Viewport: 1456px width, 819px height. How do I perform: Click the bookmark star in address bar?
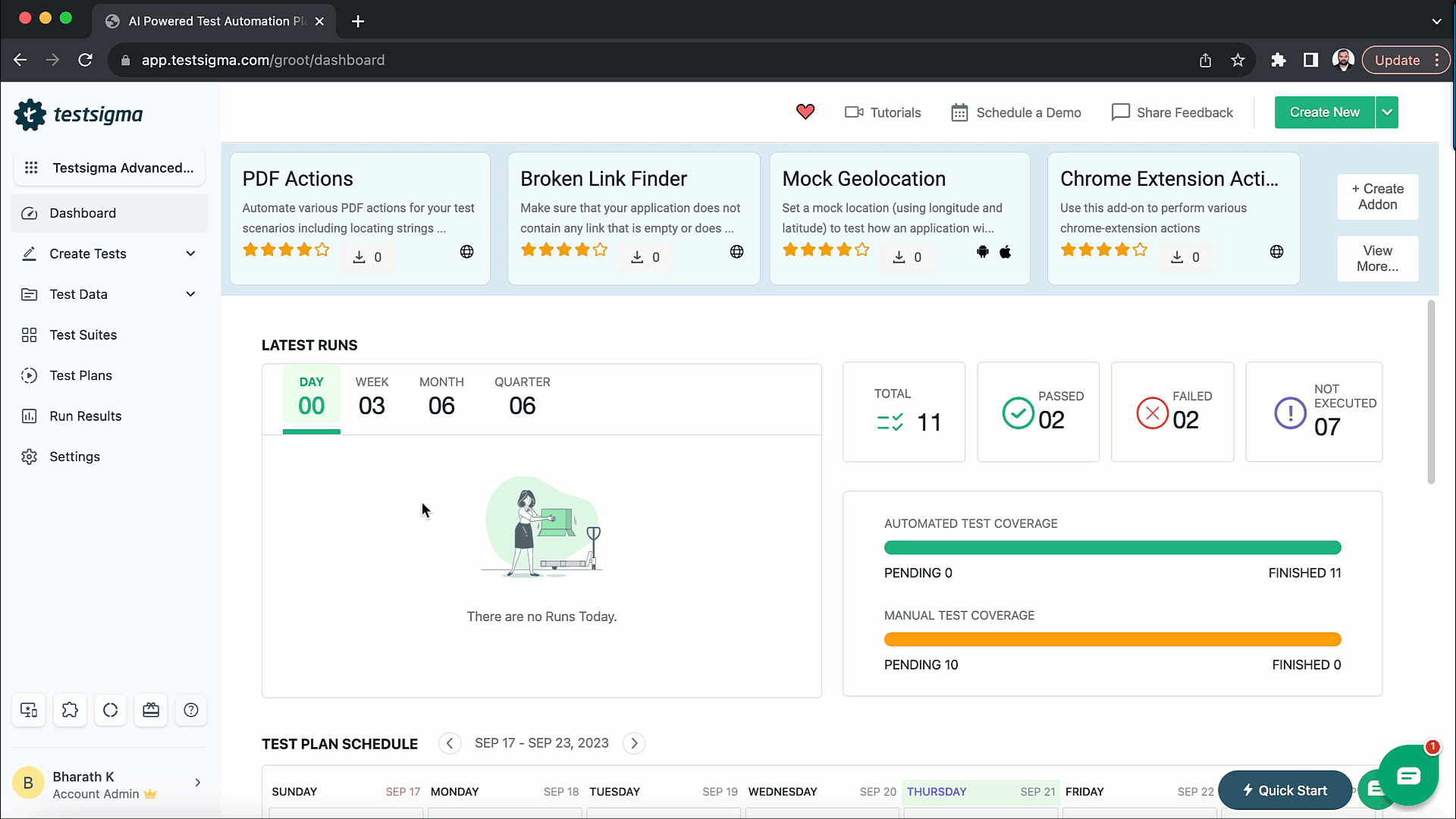(x=1238, y=61)
